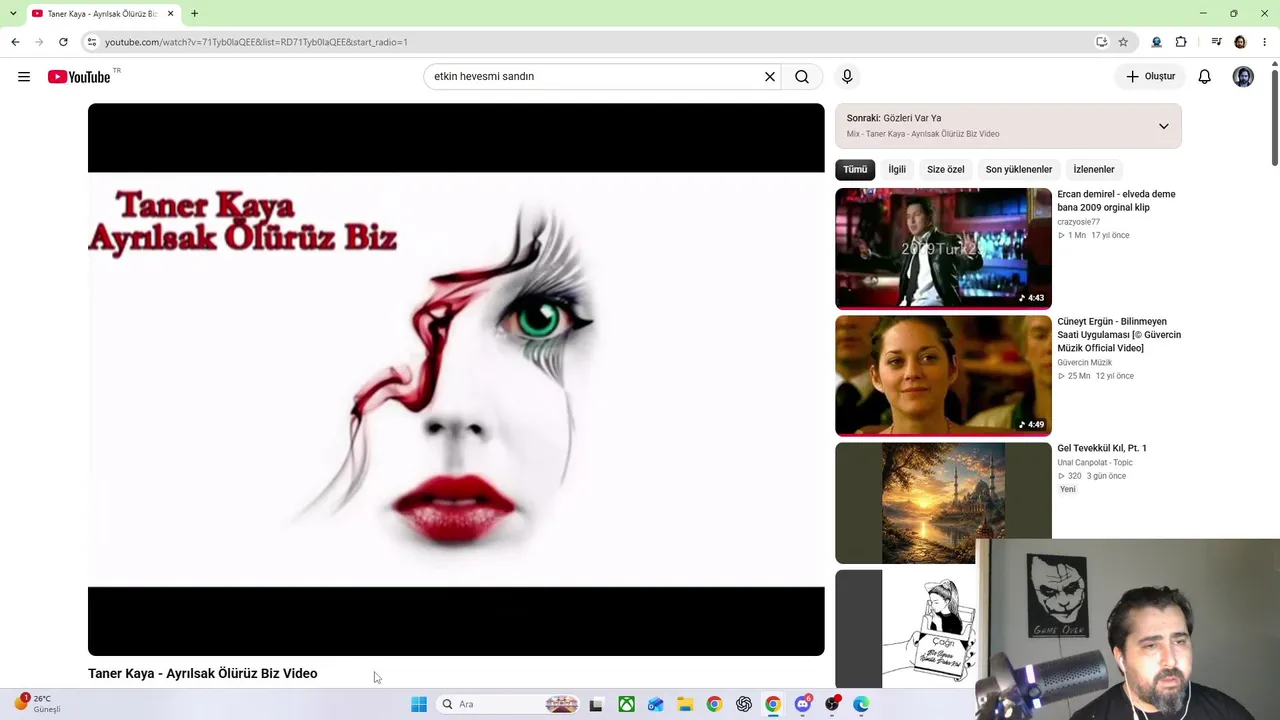Viewport: 1280px width, 720px height.
Task: Open the Chrome three-dot menu
Action: click(1265, 42)
